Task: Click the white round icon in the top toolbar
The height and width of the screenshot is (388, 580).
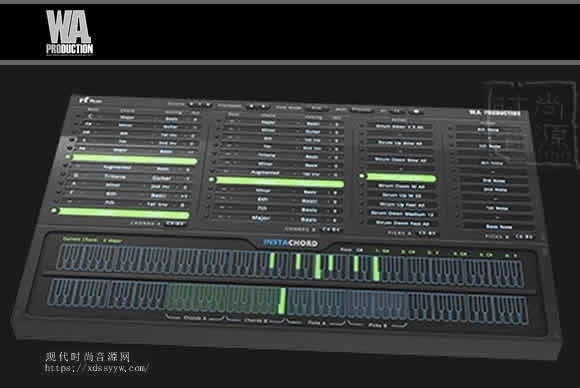Action: coord(417,111)
